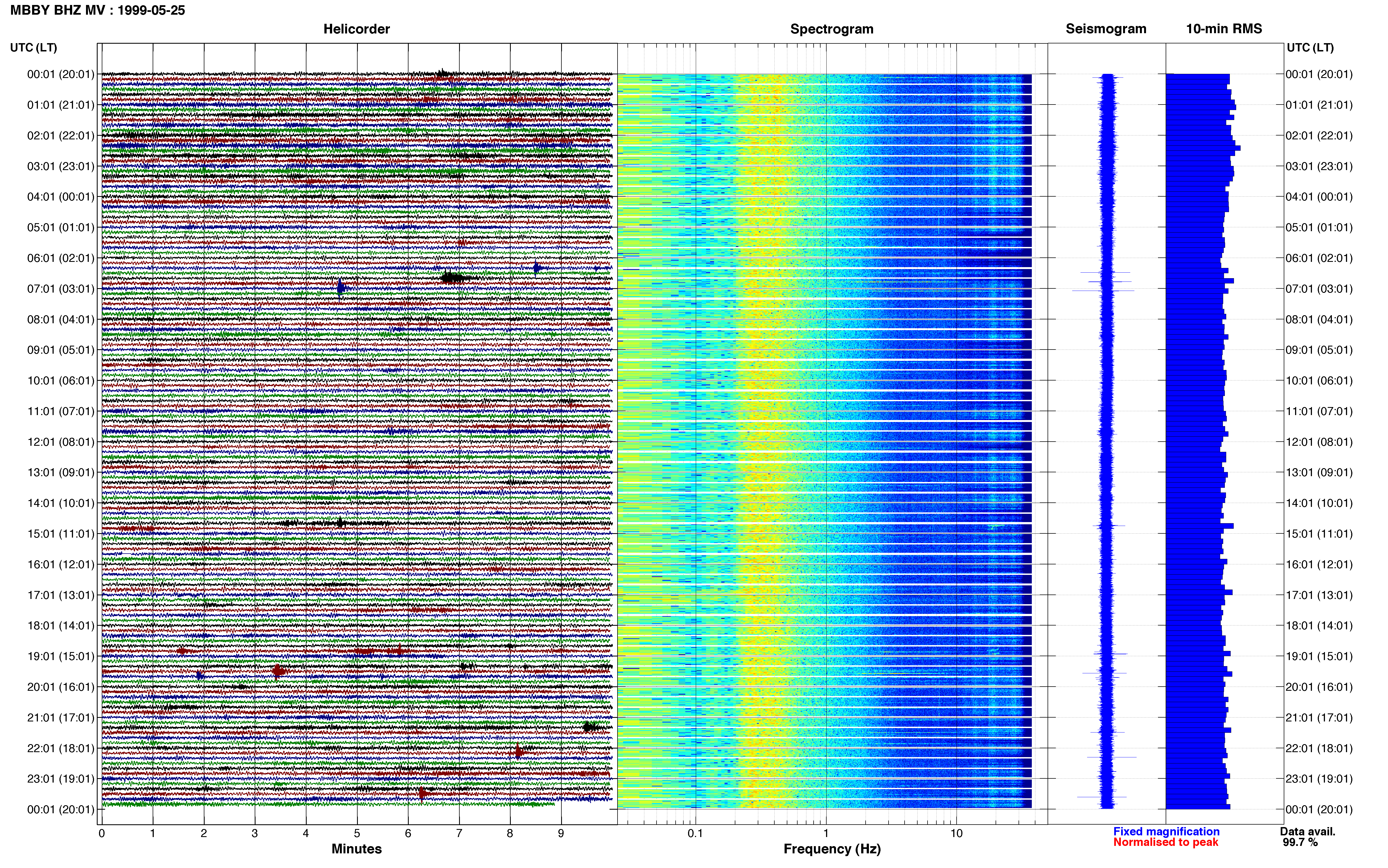The width and height of the screenshot is (1388, 868).
Task: Click the 'Frequency (Hz)' x-axis label
Action: click(x=832, y=849)
